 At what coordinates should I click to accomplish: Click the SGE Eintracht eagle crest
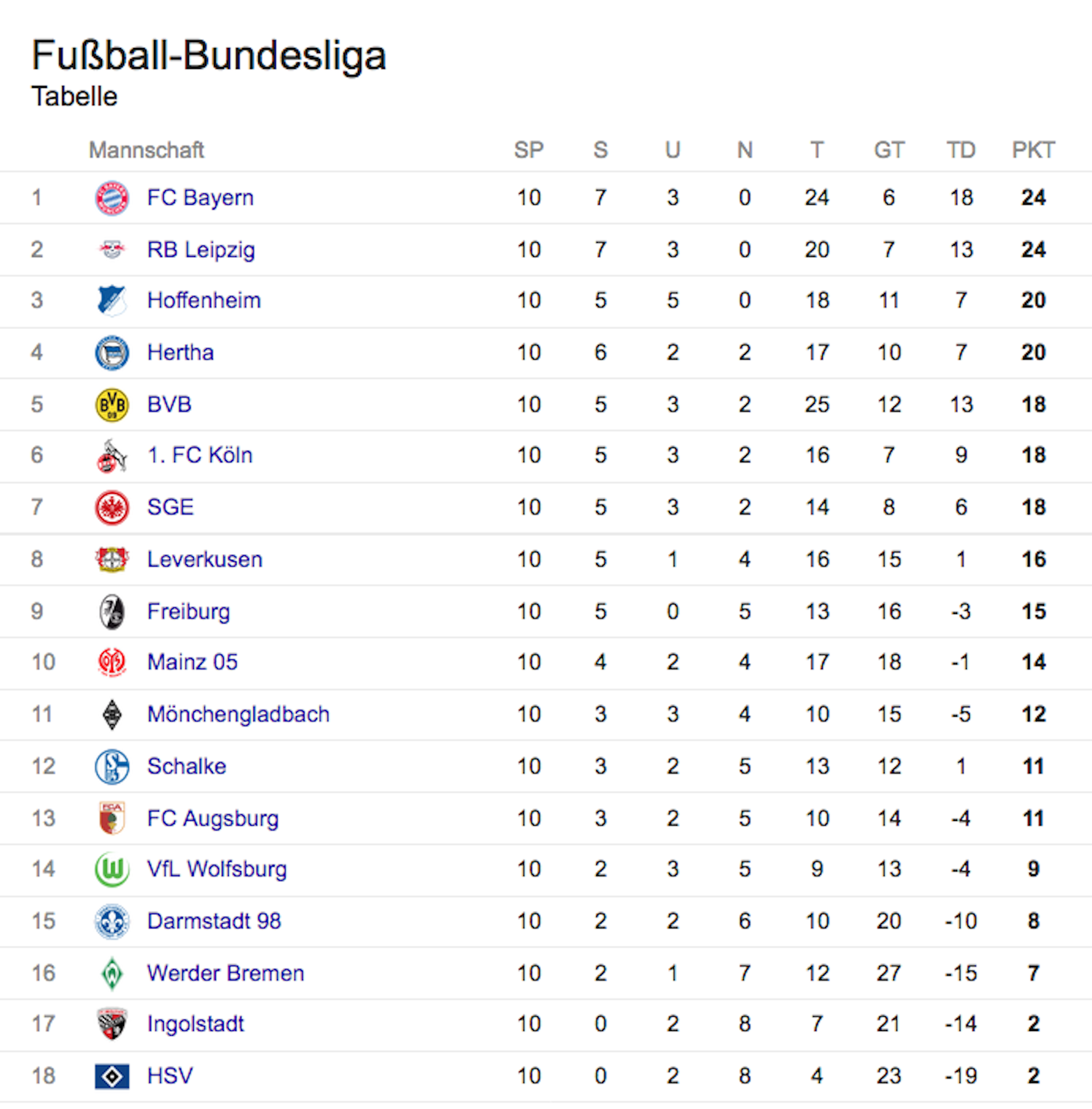(x=112, y=508)
